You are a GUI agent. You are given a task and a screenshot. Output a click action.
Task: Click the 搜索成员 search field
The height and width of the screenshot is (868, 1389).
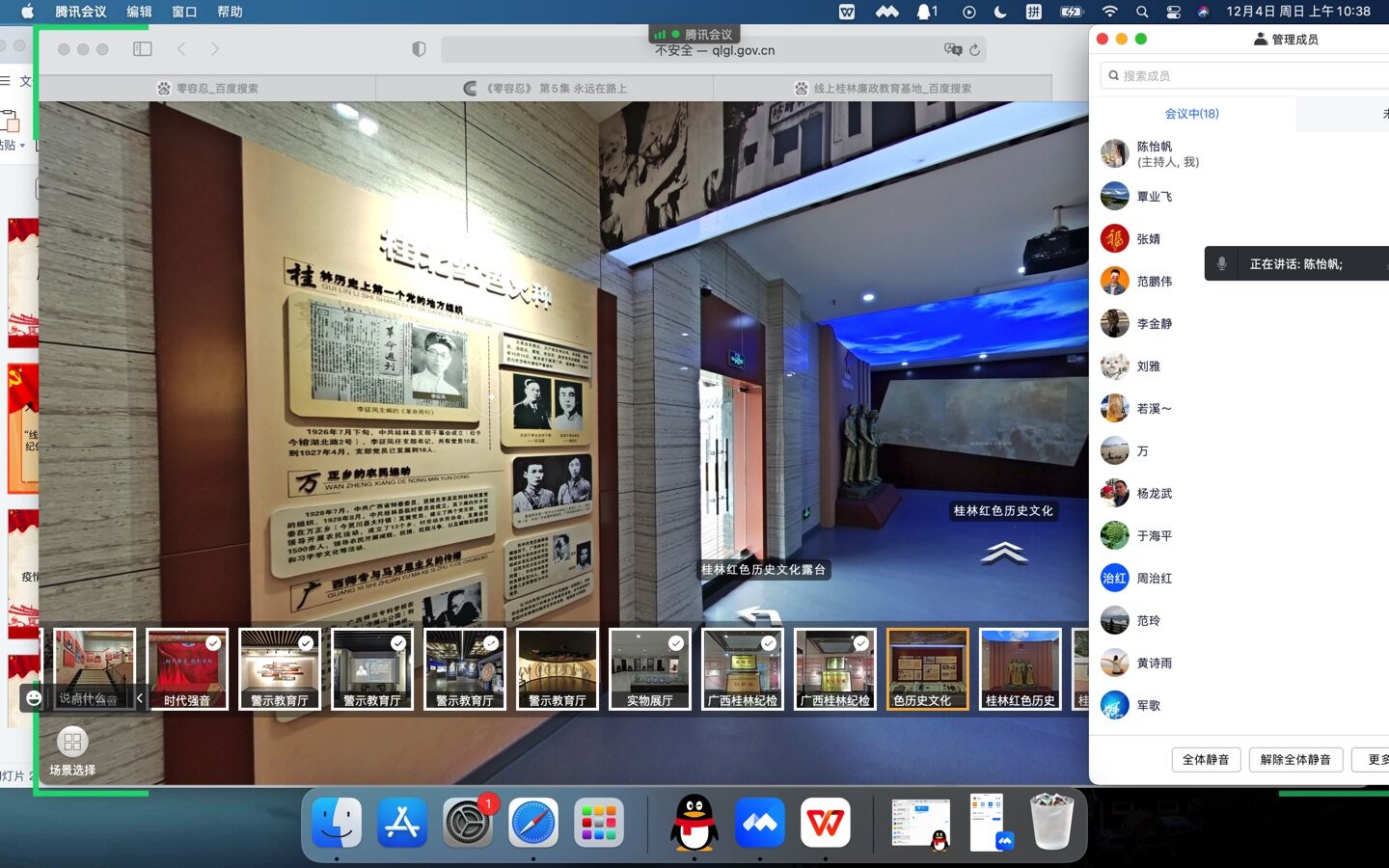tap(1244, 76)
